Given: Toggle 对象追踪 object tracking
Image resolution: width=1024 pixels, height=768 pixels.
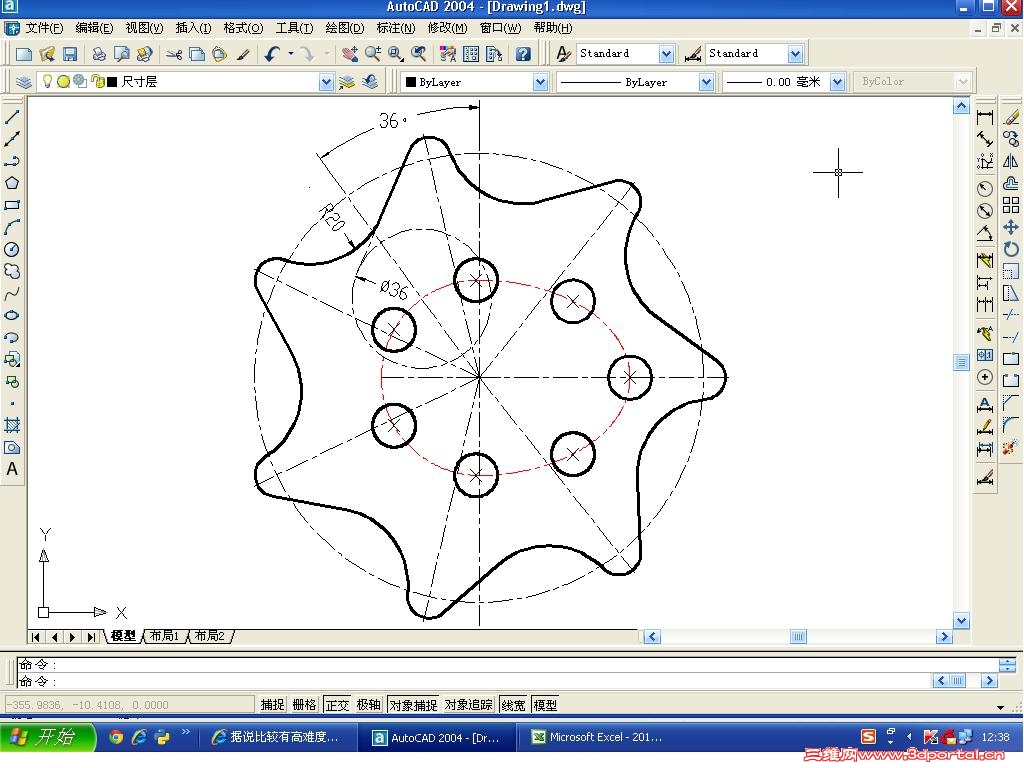Looking at the screenshot, I should click(468, 705).
